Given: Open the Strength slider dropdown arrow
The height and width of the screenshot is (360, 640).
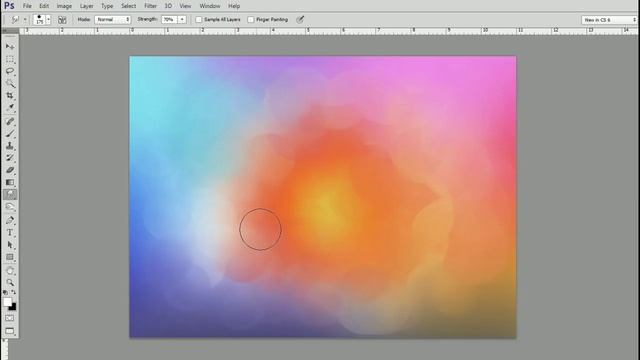Looking at the screenshot, I should pyautogui.click(x=182, y=19).
